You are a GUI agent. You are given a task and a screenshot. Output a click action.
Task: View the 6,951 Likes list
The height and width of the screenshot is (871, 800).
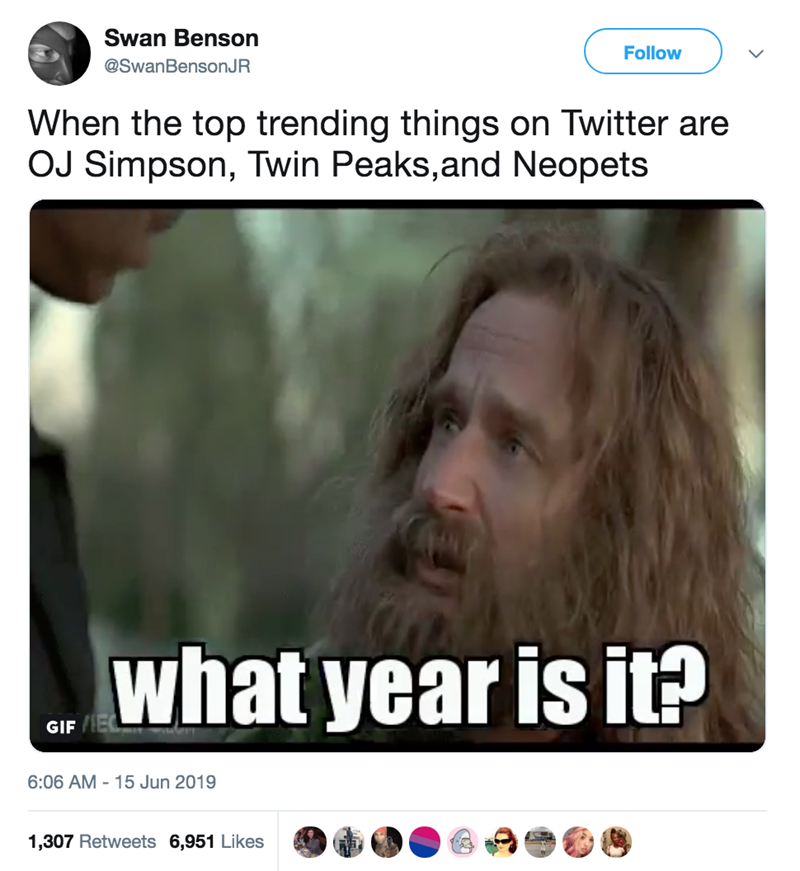tap(216, 841)
